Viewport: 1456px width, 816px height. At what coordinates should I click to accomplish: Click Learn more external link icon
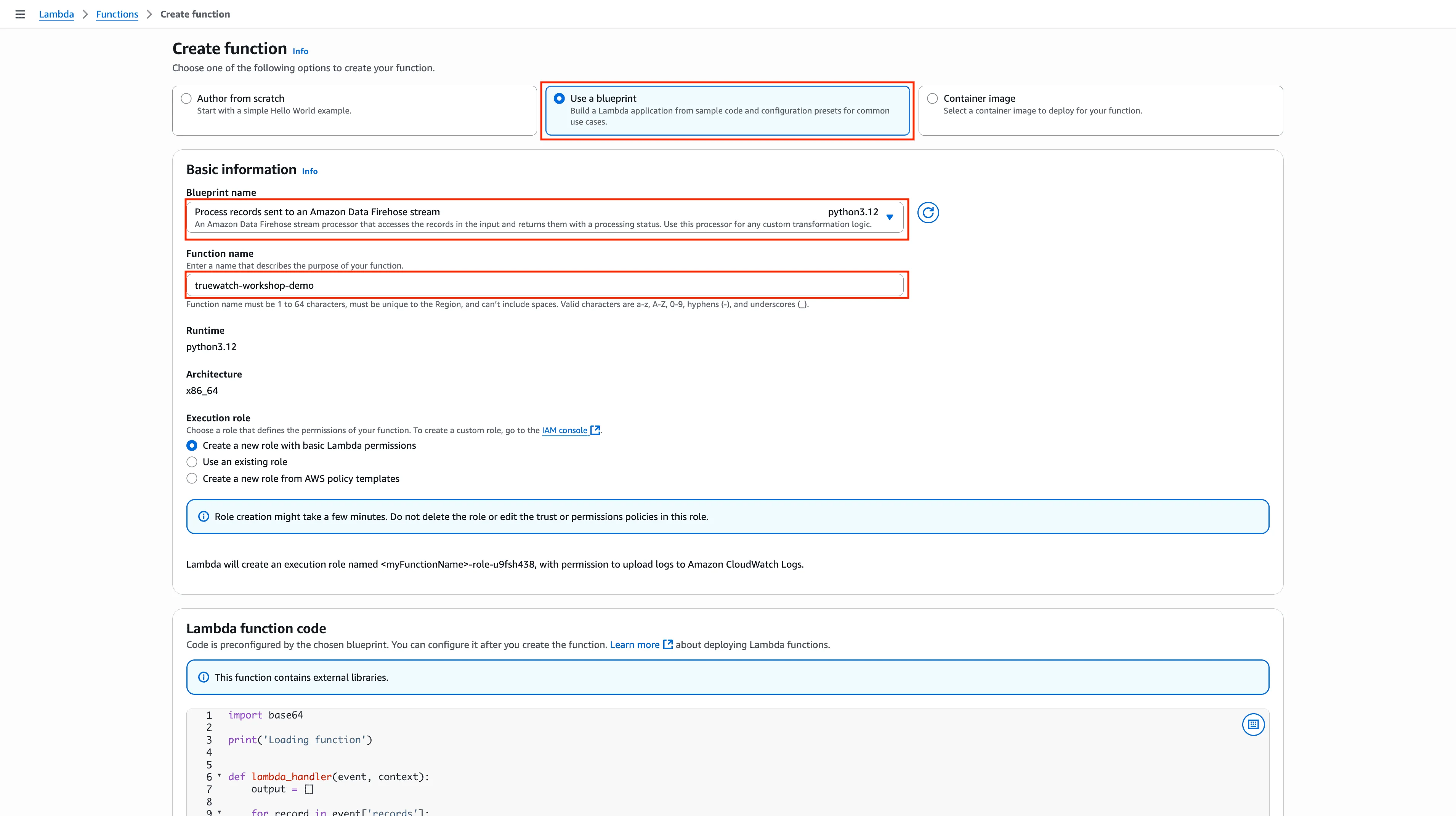click(667, 644)
